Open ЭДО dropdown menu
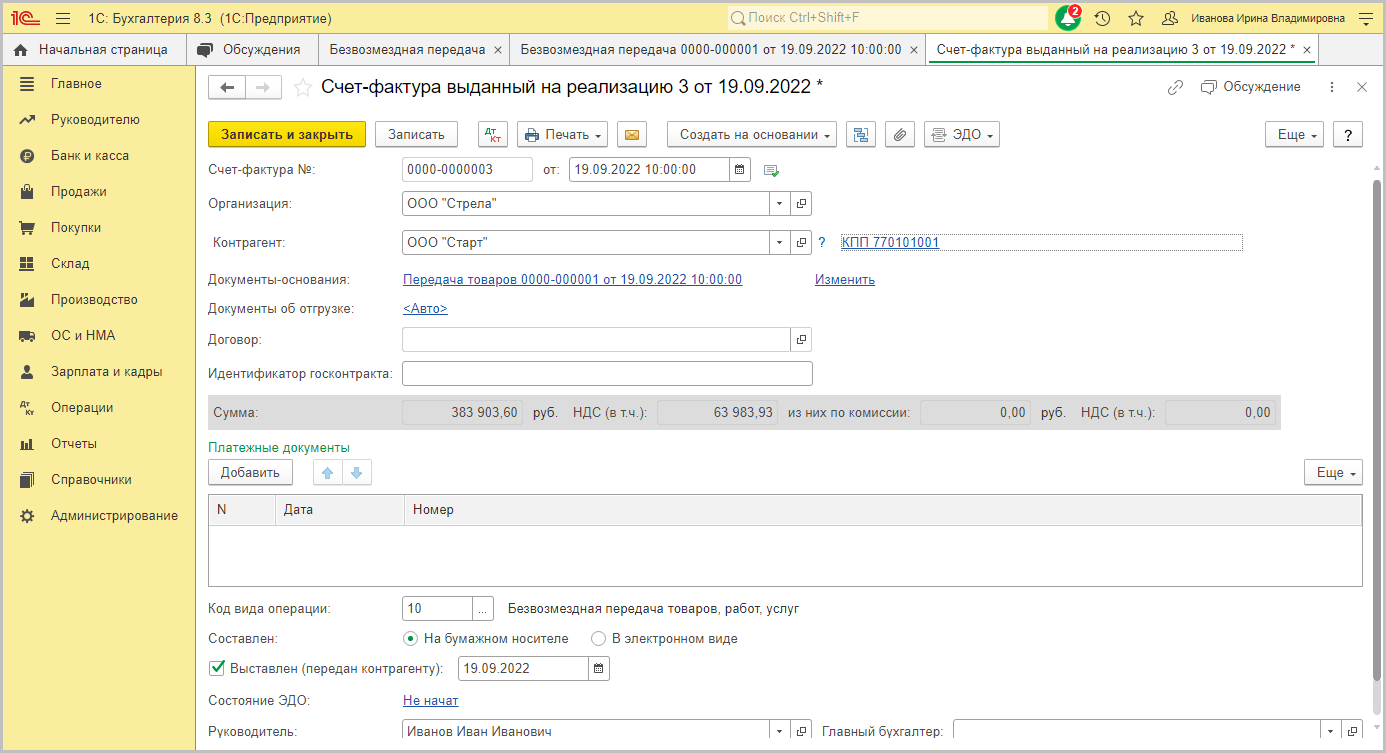 coord(962,135)
